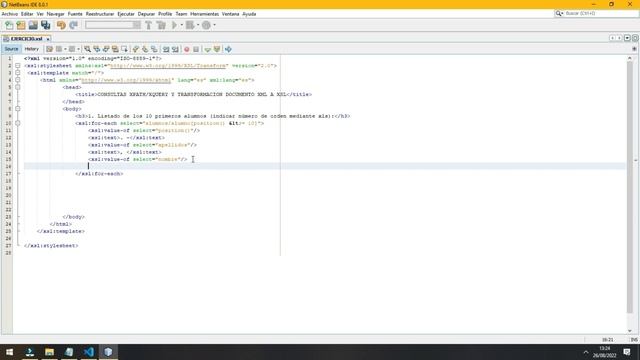Click the Undo arrow icon
Screen dimensions: 640x360
[61, 25]
